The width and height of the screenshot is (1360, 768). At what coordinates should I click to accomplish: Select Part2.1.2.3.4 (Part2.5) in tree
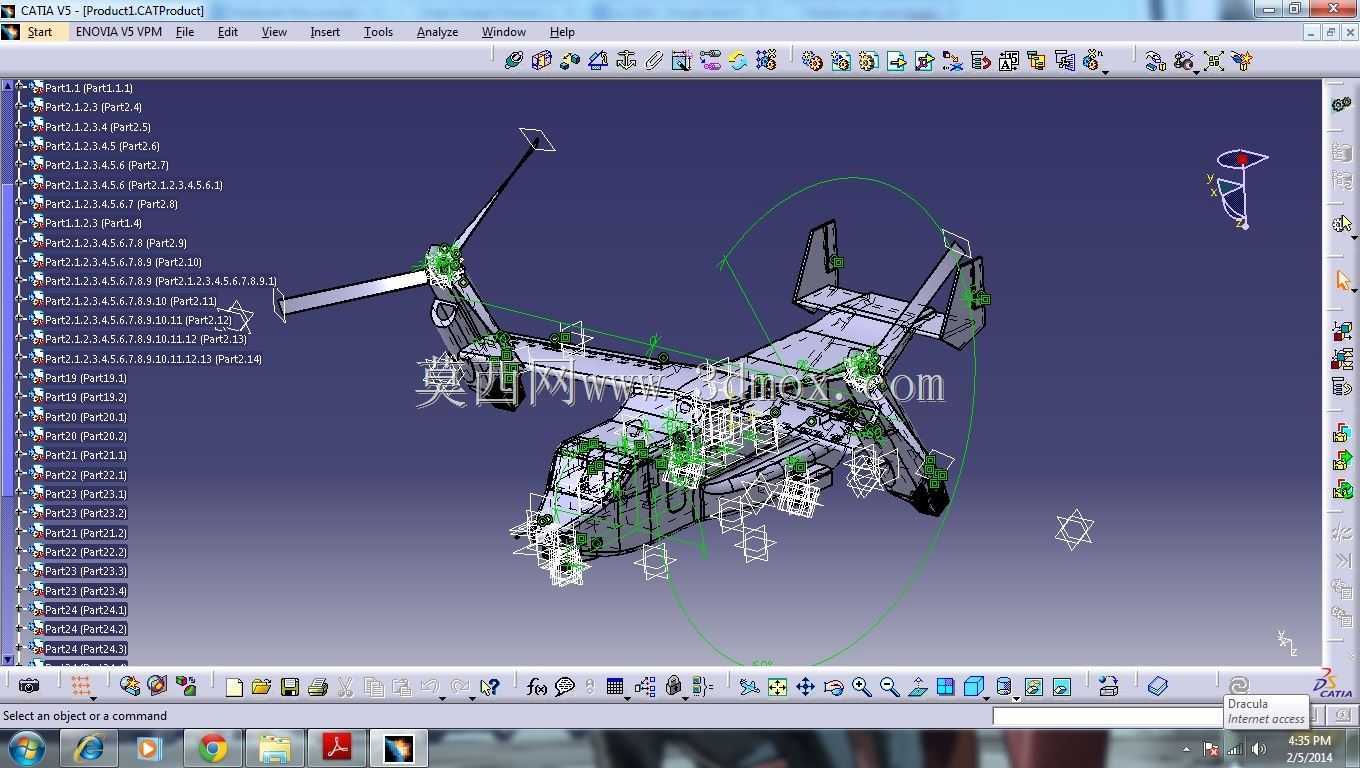(98, 127)
